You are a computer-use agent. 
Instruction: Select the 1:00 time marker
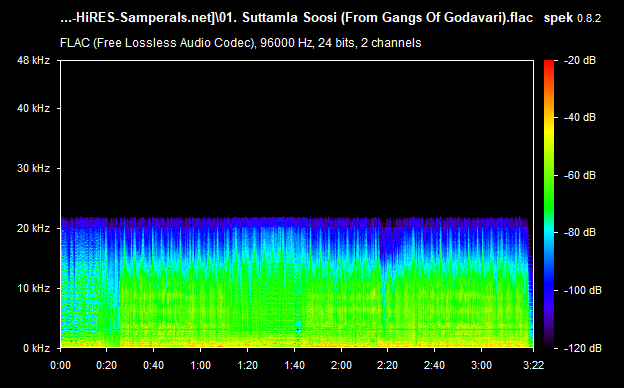point(200,365)
